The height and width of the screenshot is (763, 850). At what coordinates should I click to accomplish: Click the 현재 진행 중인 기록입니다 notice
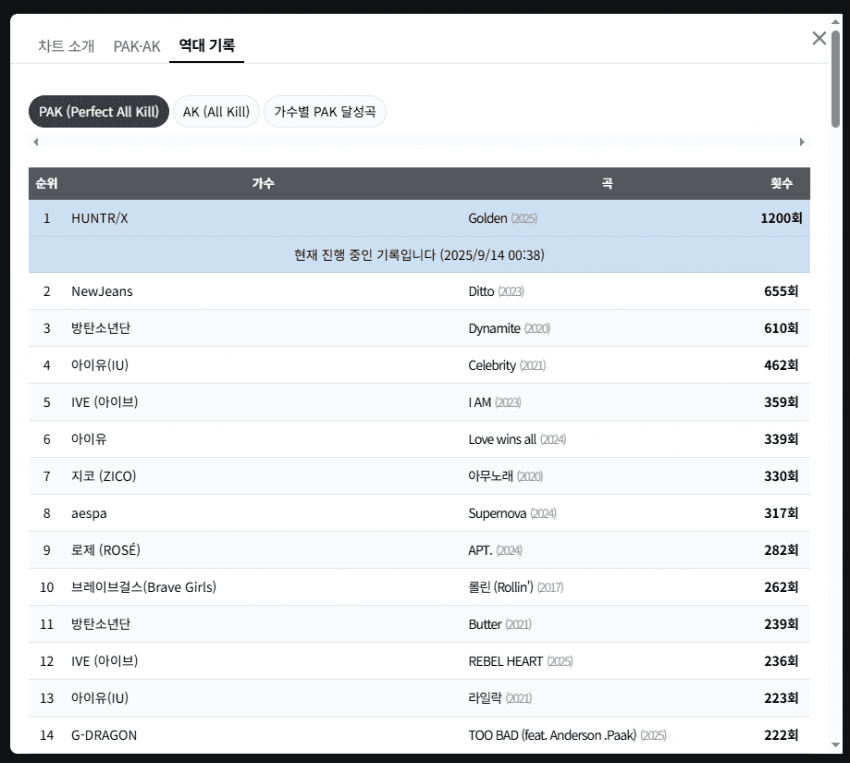(419, 255)
